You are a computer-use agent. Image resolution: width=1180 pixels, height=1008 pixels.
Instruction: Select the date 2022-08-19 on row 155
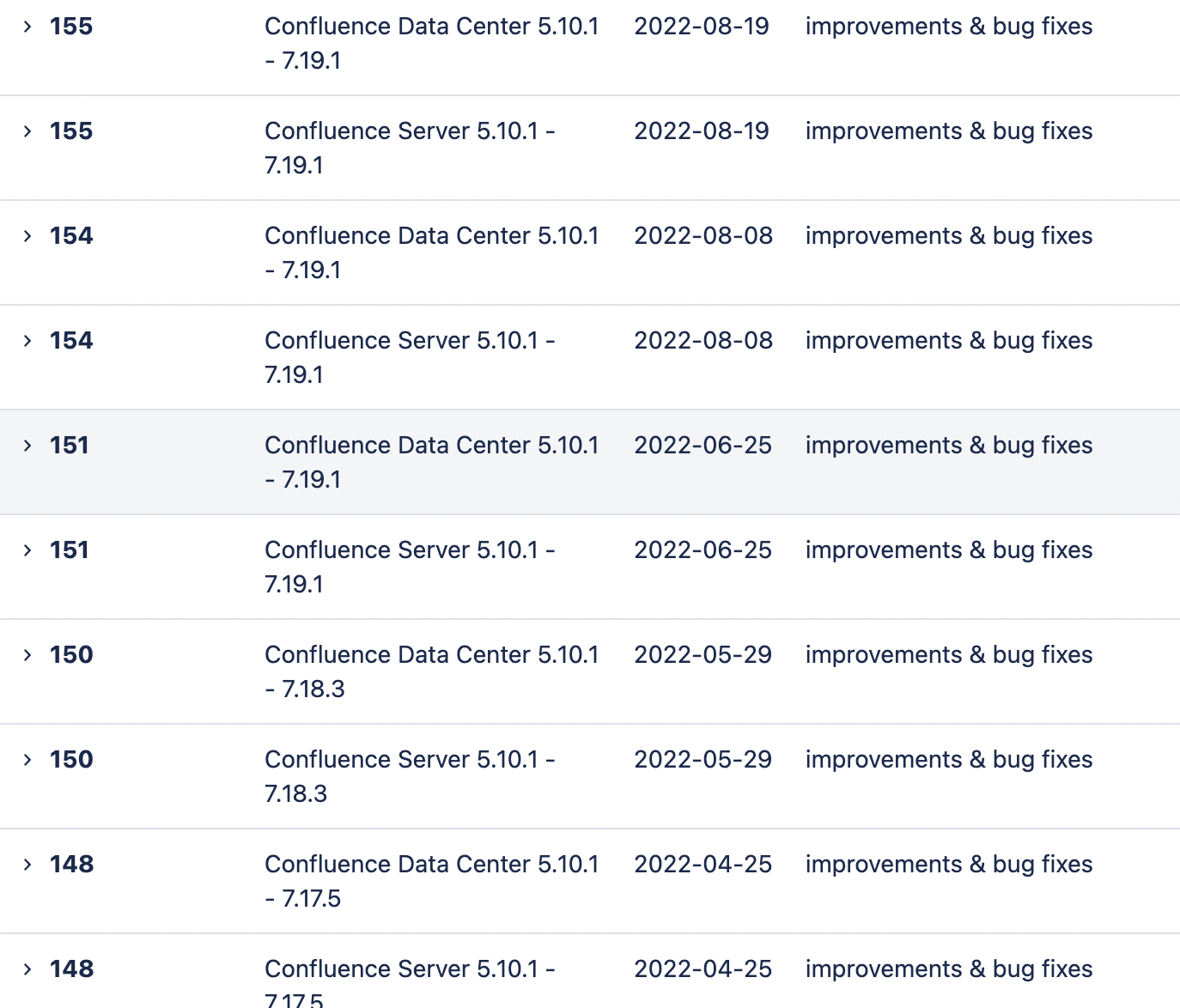[x=703, y=27]
